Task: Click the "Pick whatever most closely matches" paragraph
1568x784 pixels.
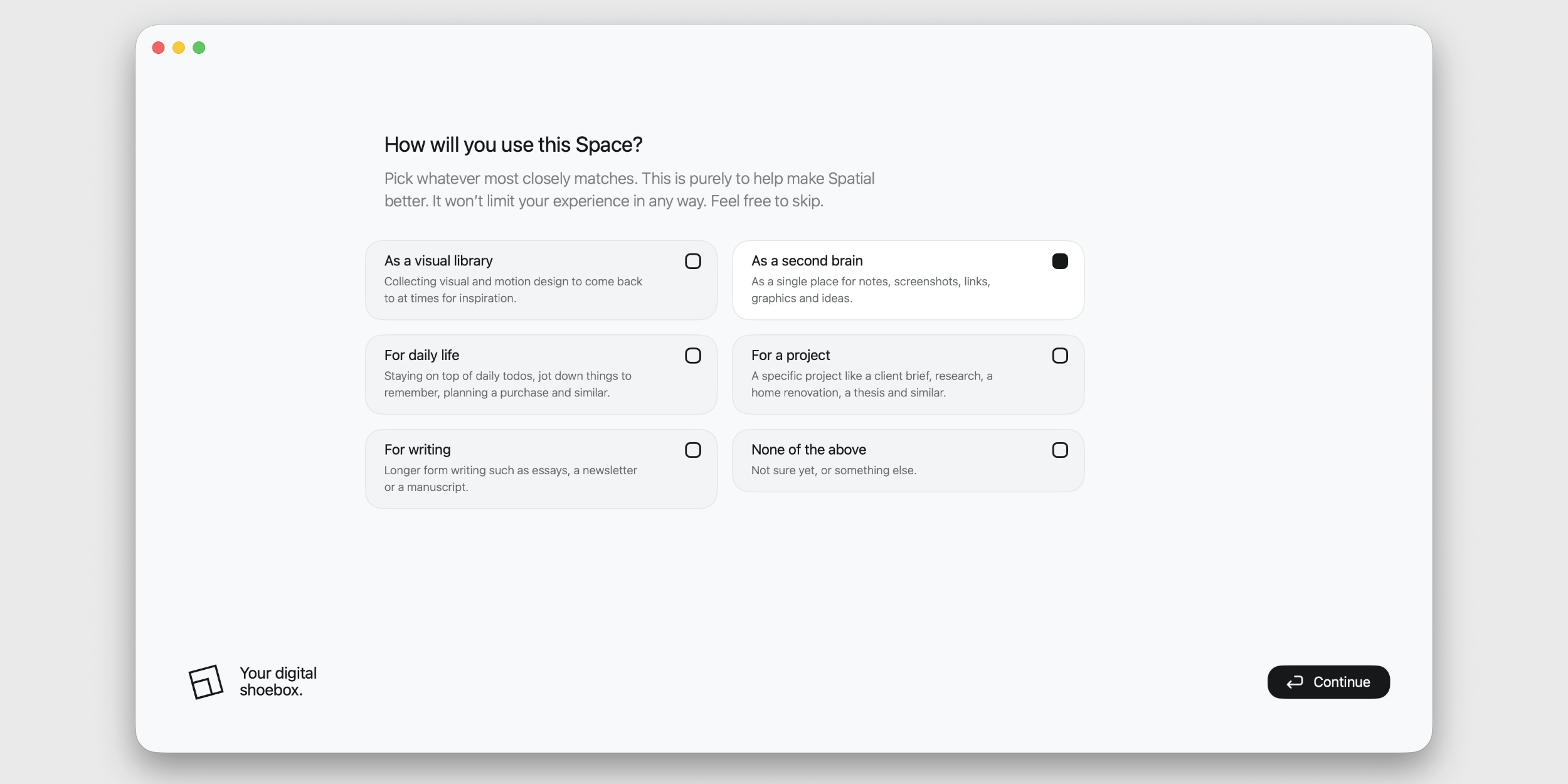Action: pos(628,189)
